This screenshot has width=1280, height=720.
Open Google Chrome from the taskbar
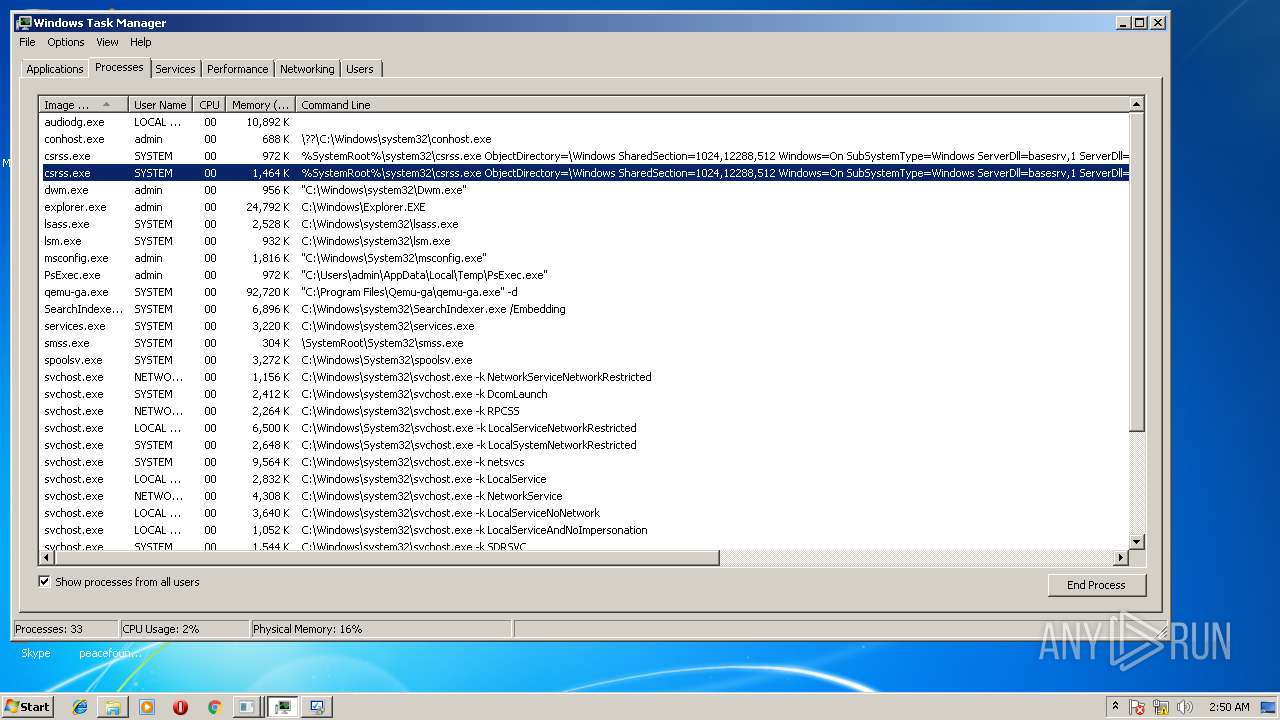(214, 707)
